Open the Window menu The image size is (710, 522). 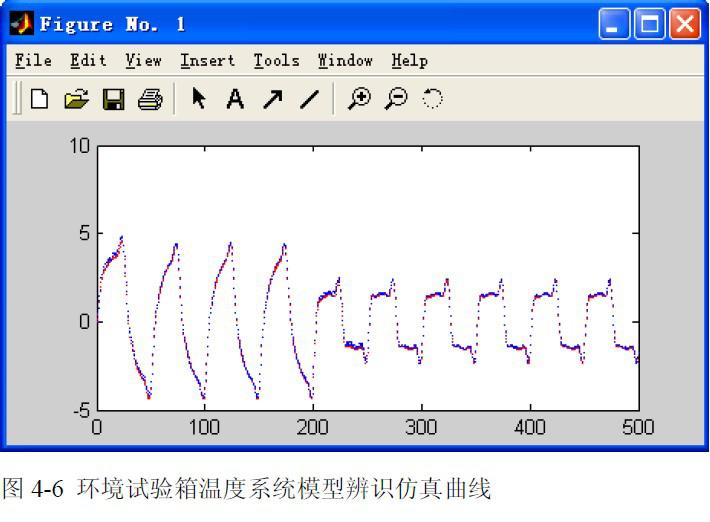tap(345, 61)
